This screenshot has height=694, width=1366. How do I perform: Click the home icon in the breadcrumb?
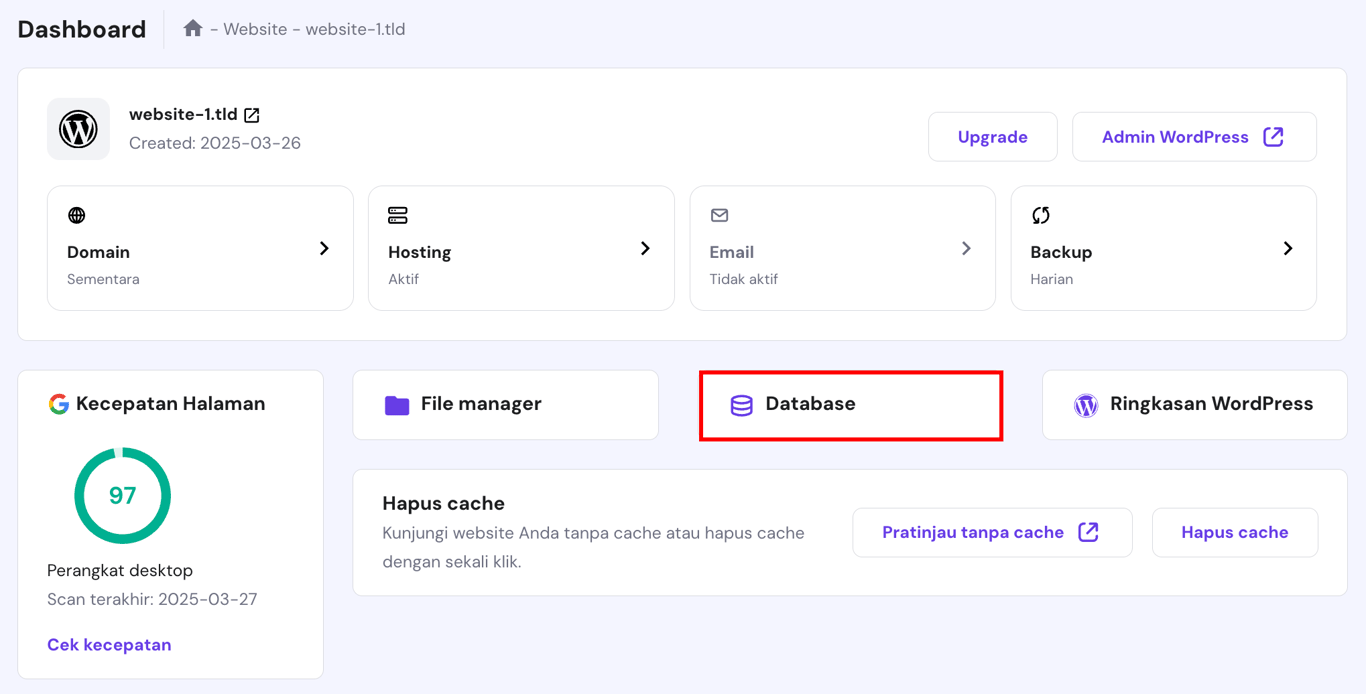pyautogui.click(x=193, y=28)
